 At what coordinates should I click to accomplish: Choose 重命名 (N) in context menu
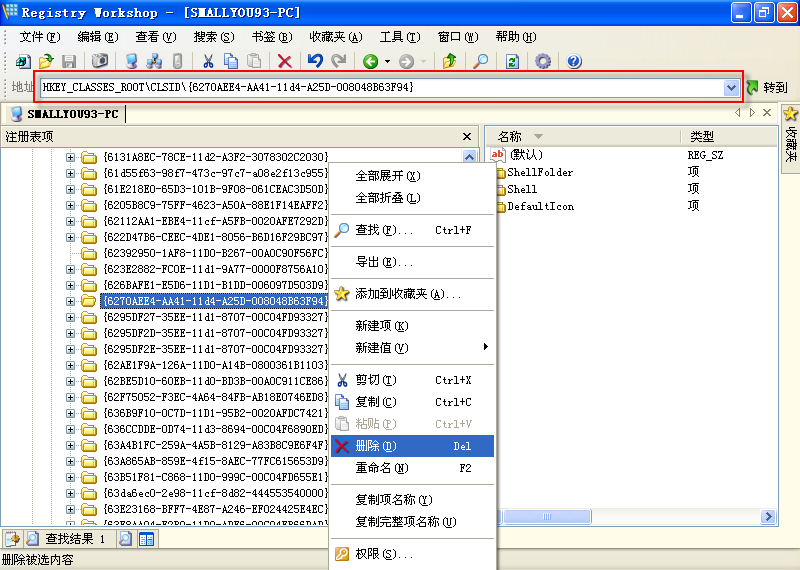pos(413,468)
